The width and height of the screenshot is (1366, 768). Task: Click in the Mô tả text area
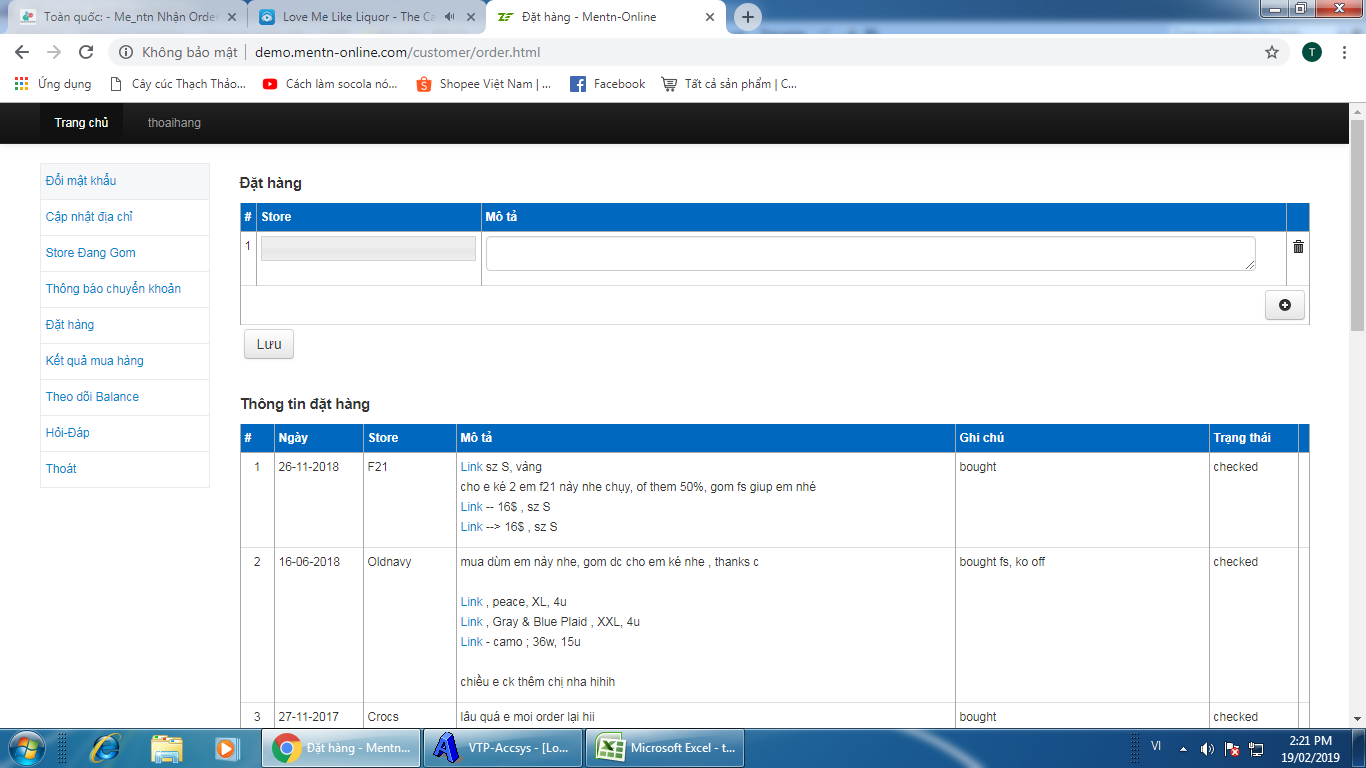(x=870, y=253)
